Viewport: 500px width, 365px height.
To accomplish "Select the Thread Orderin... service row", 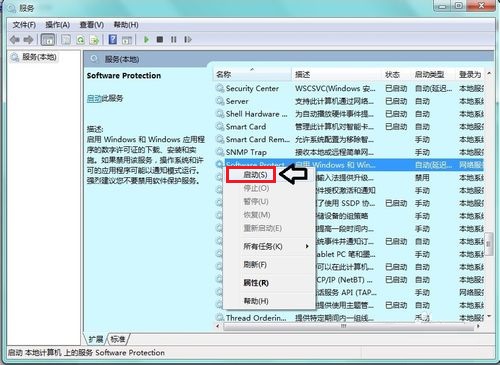I will point(349,318).
